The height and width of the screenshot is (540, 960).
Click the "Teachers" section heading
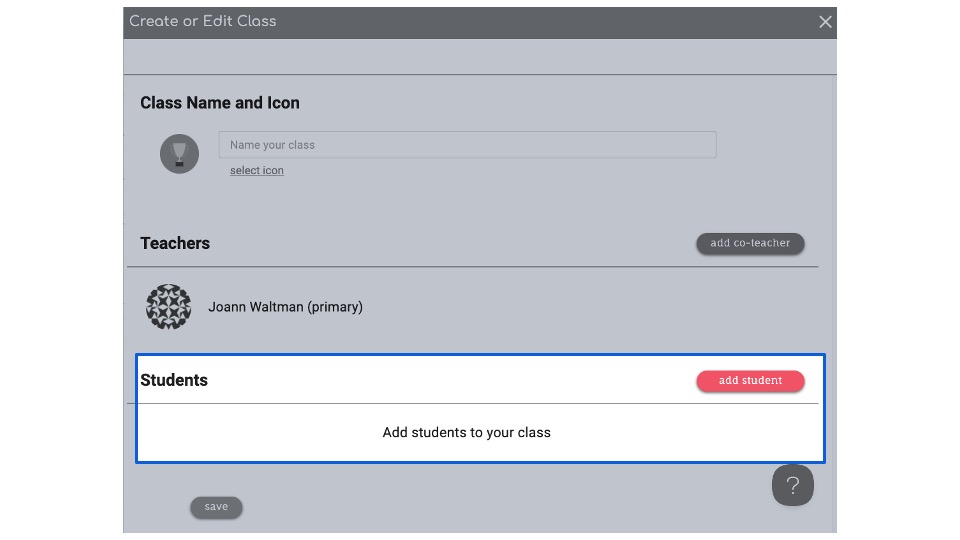(175, 243)
